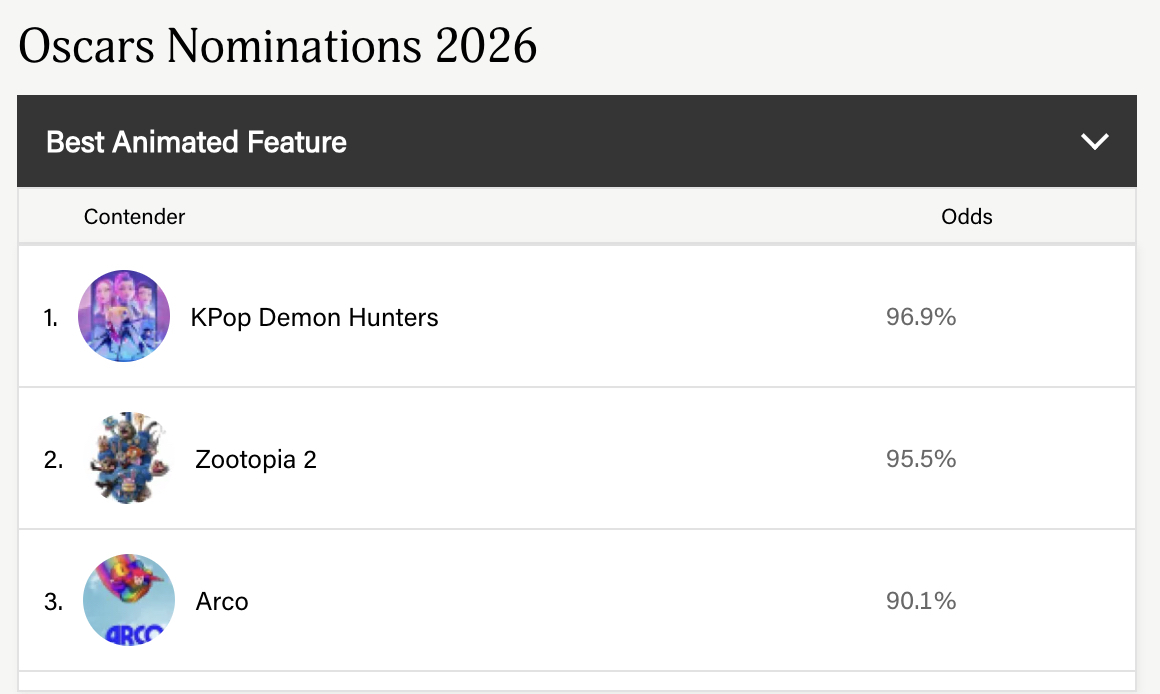The image size is (1160, 694).
Task: Click the partially visible fourth contender row
Action: tap(576, 682)
